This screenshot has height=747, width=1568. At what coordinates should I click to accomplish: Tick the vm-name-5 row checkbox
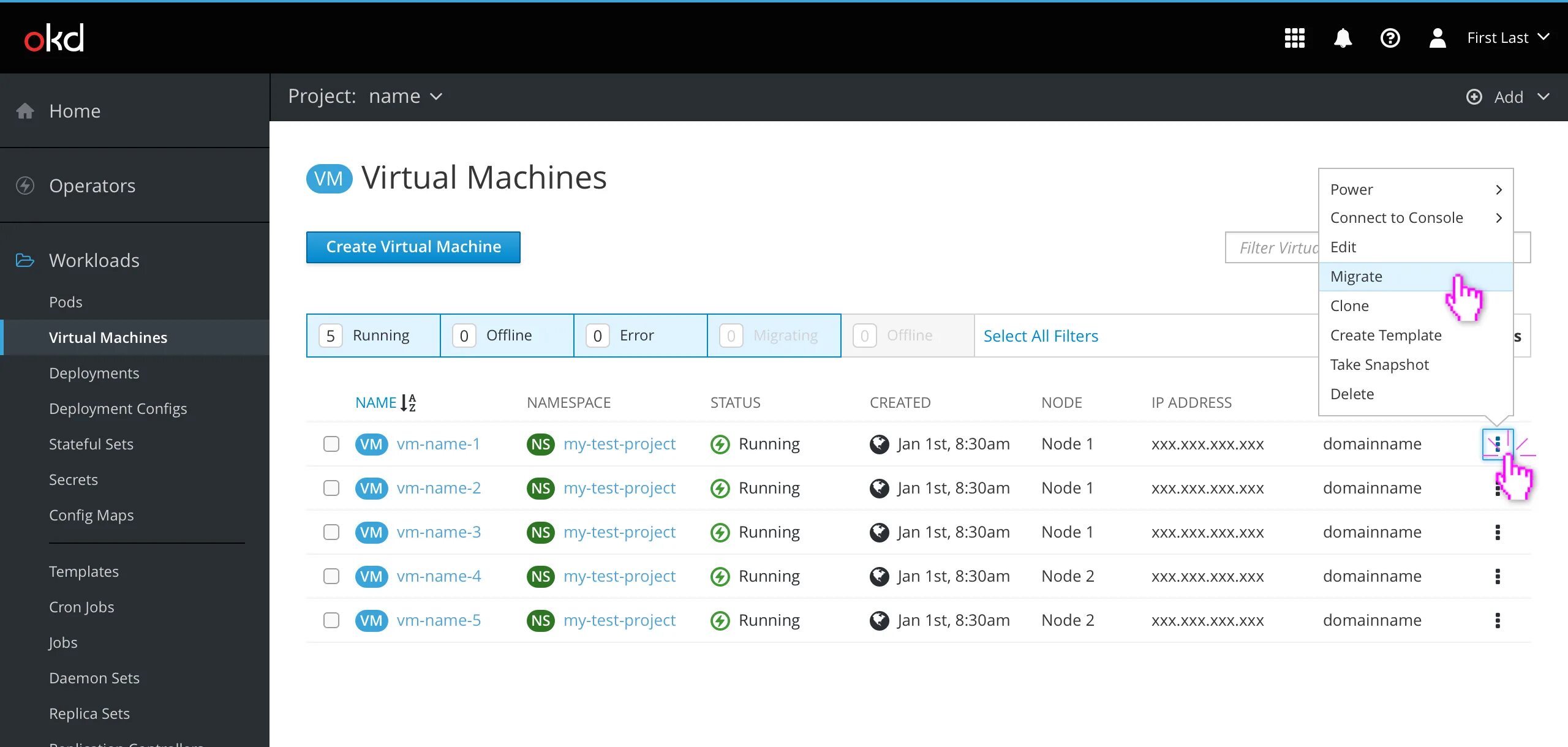click(331, 620)
